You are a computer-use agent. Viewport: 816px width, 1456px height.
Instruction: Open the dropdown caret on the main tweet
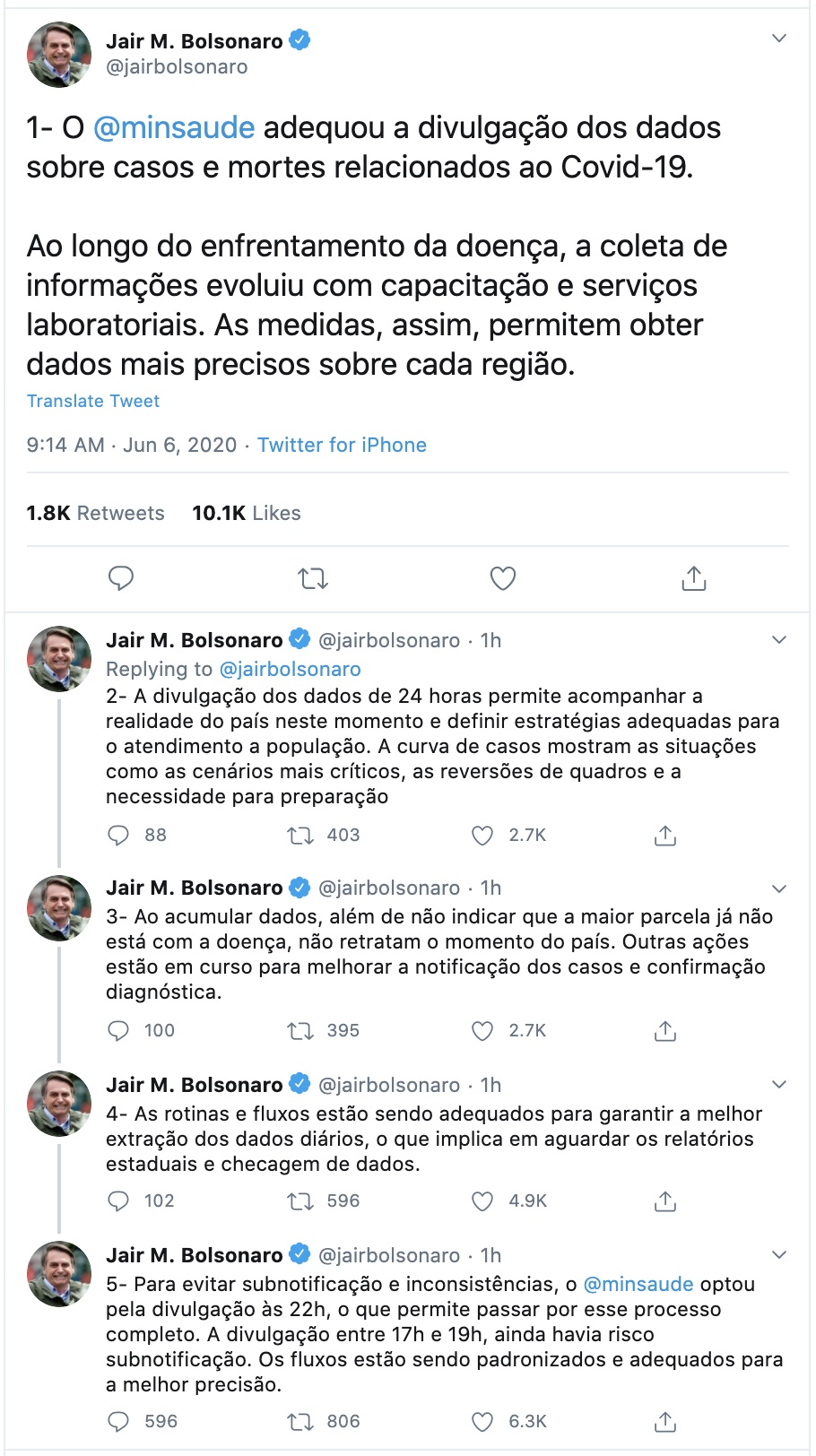(777, 38)
